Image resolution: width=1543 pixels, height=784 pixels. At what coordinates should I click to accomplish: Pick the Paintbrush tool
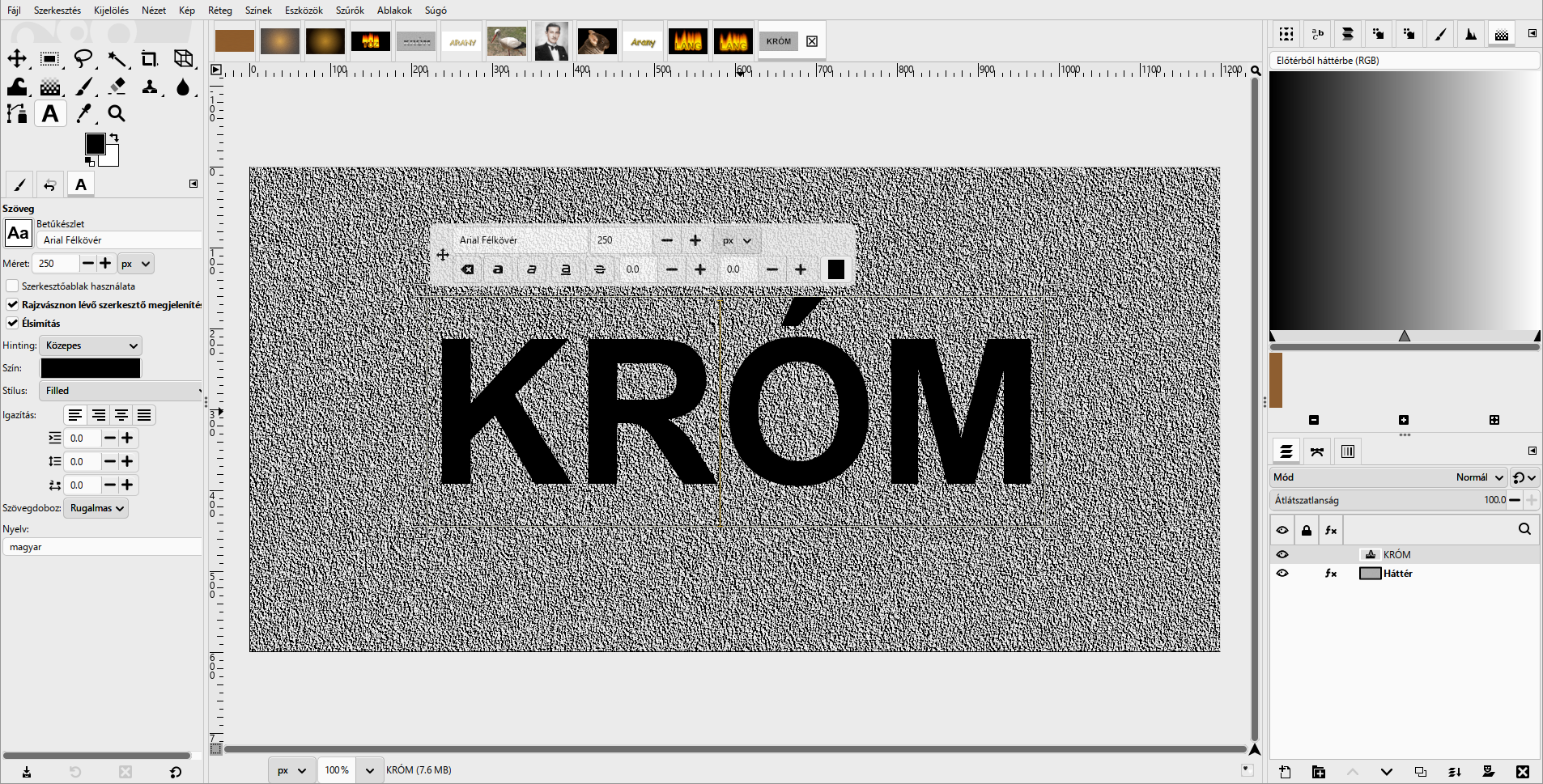pyautogui.click(x=83, y=87)
